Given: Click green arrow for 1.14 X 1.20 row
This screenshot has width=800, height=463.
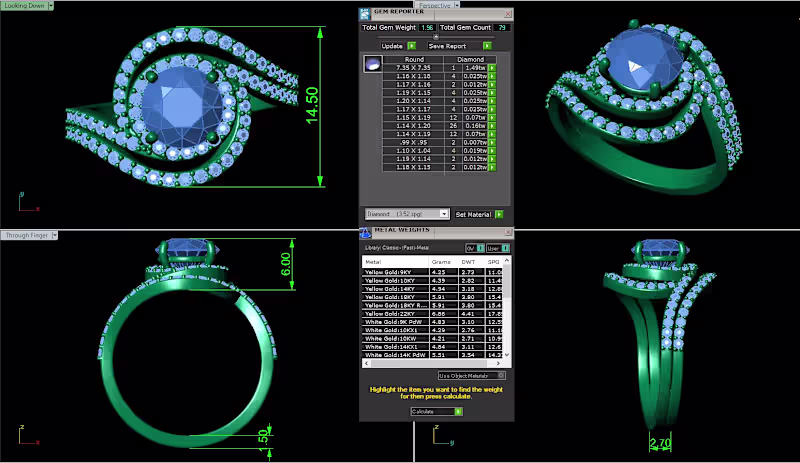Looking at the screenshot, I should click(x=492, y=126).
